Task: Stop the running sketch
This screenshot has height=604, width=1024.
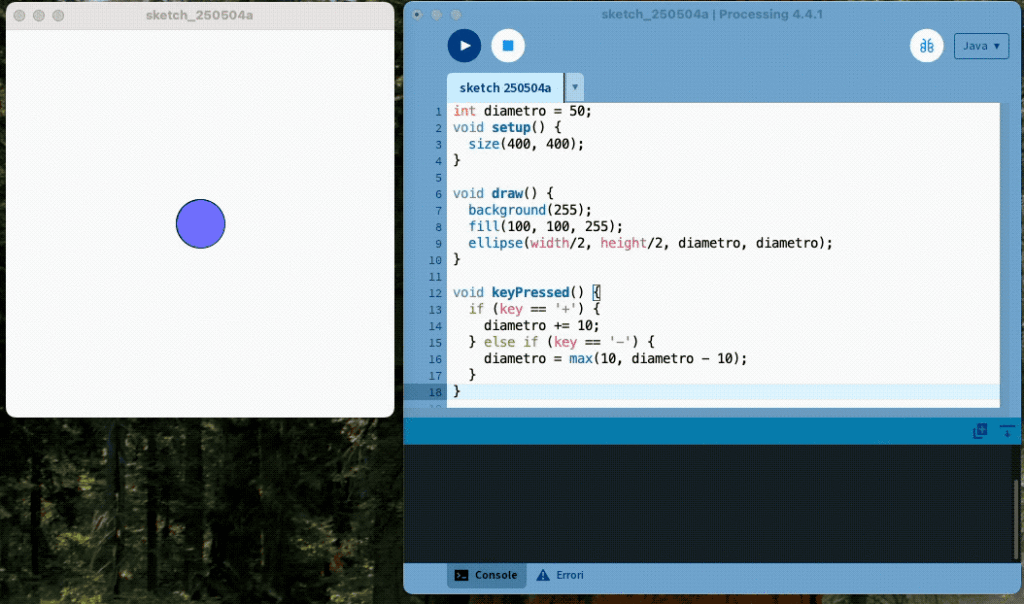Action: click(x=508, y=46)
